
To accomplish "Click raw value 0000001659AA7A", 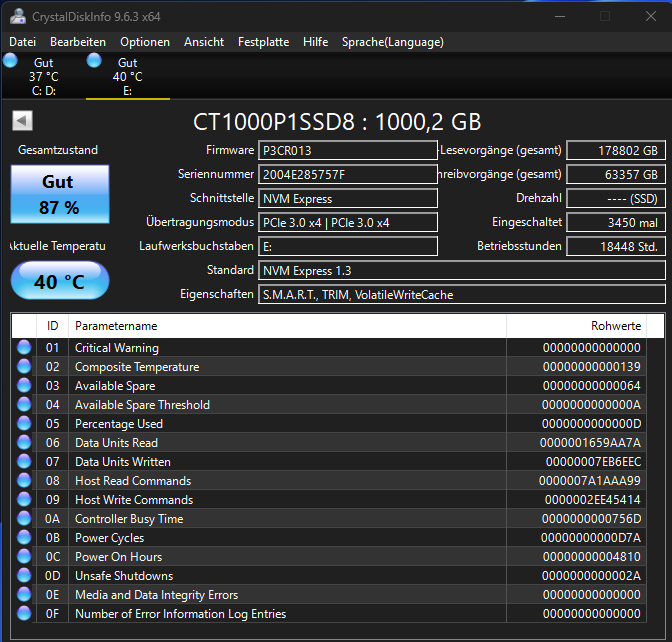I will pyautogui.click(x=590, y=443).
